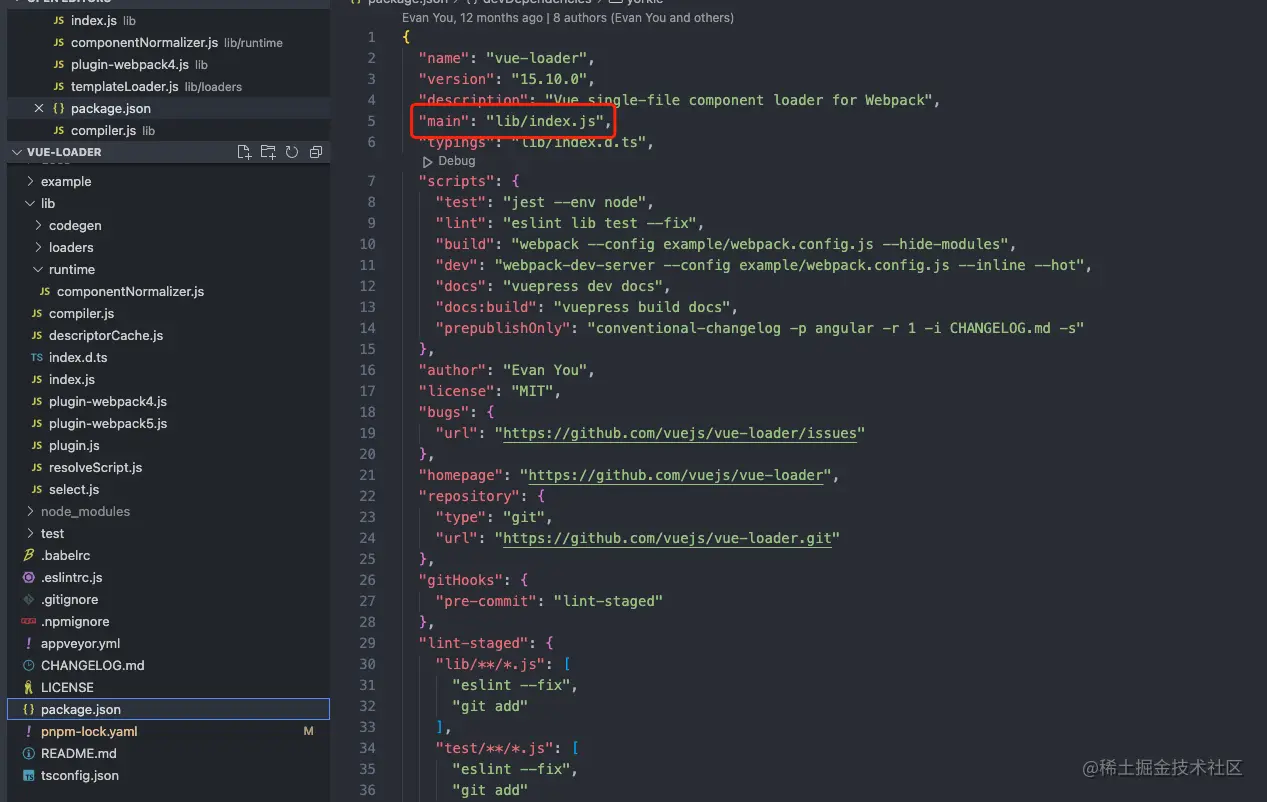Open select.js file
This screenshot has width=1267, height=802.
(168, 489)
